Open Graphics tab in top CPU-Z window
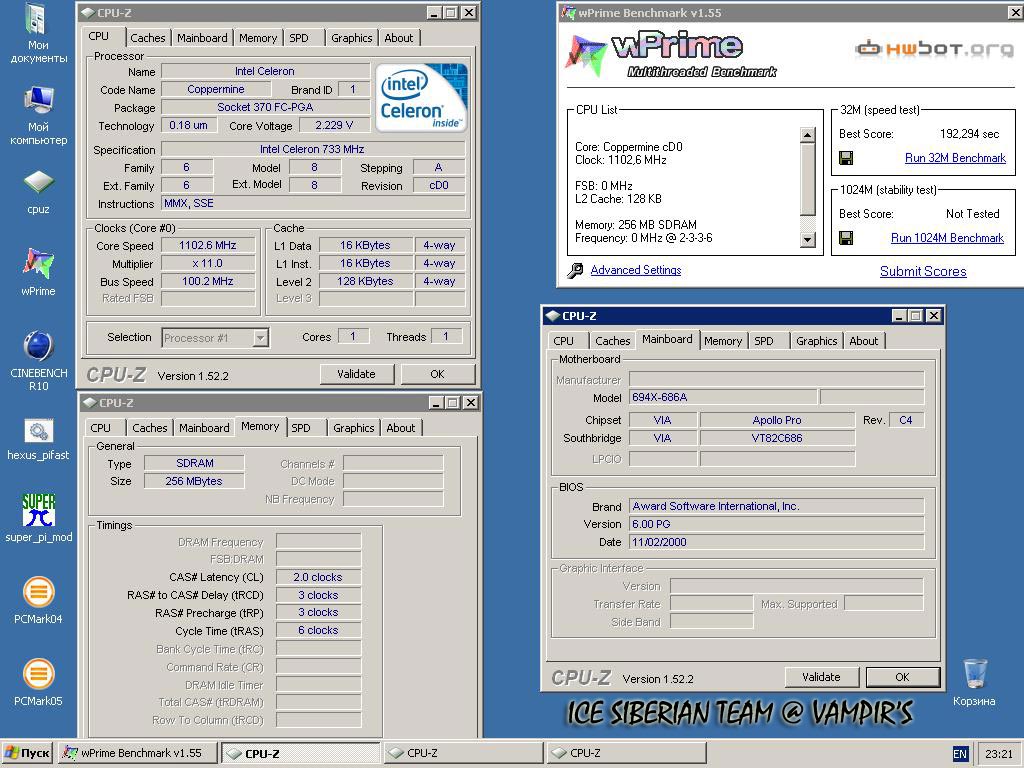The height and width of the screenshot is (768, 1024). [351, 38]
